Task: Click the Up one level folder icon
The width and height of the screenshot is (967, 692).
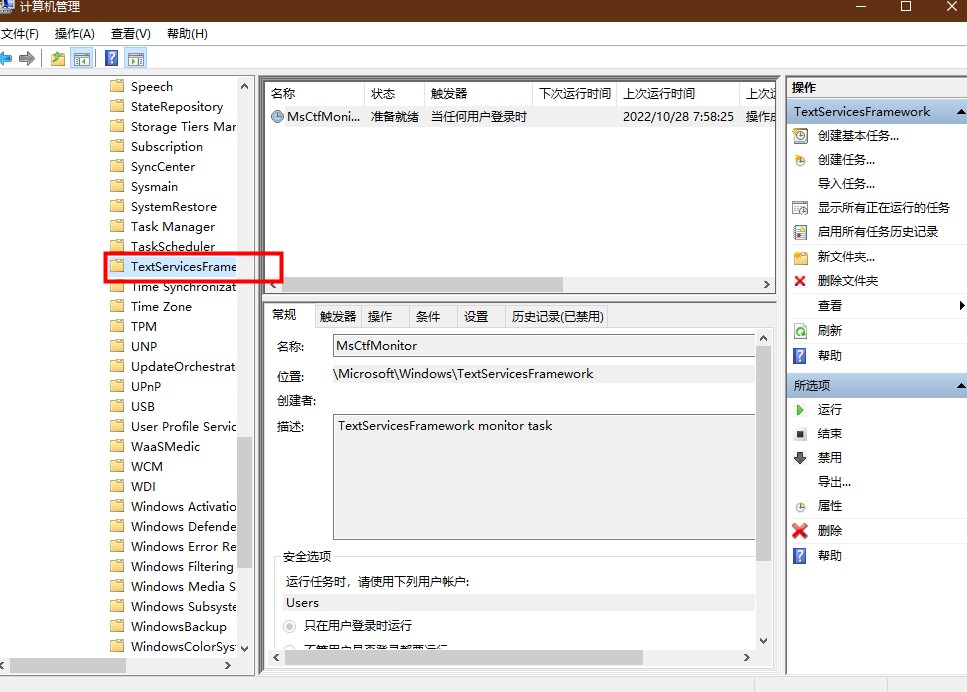Action: coord(57,59)
